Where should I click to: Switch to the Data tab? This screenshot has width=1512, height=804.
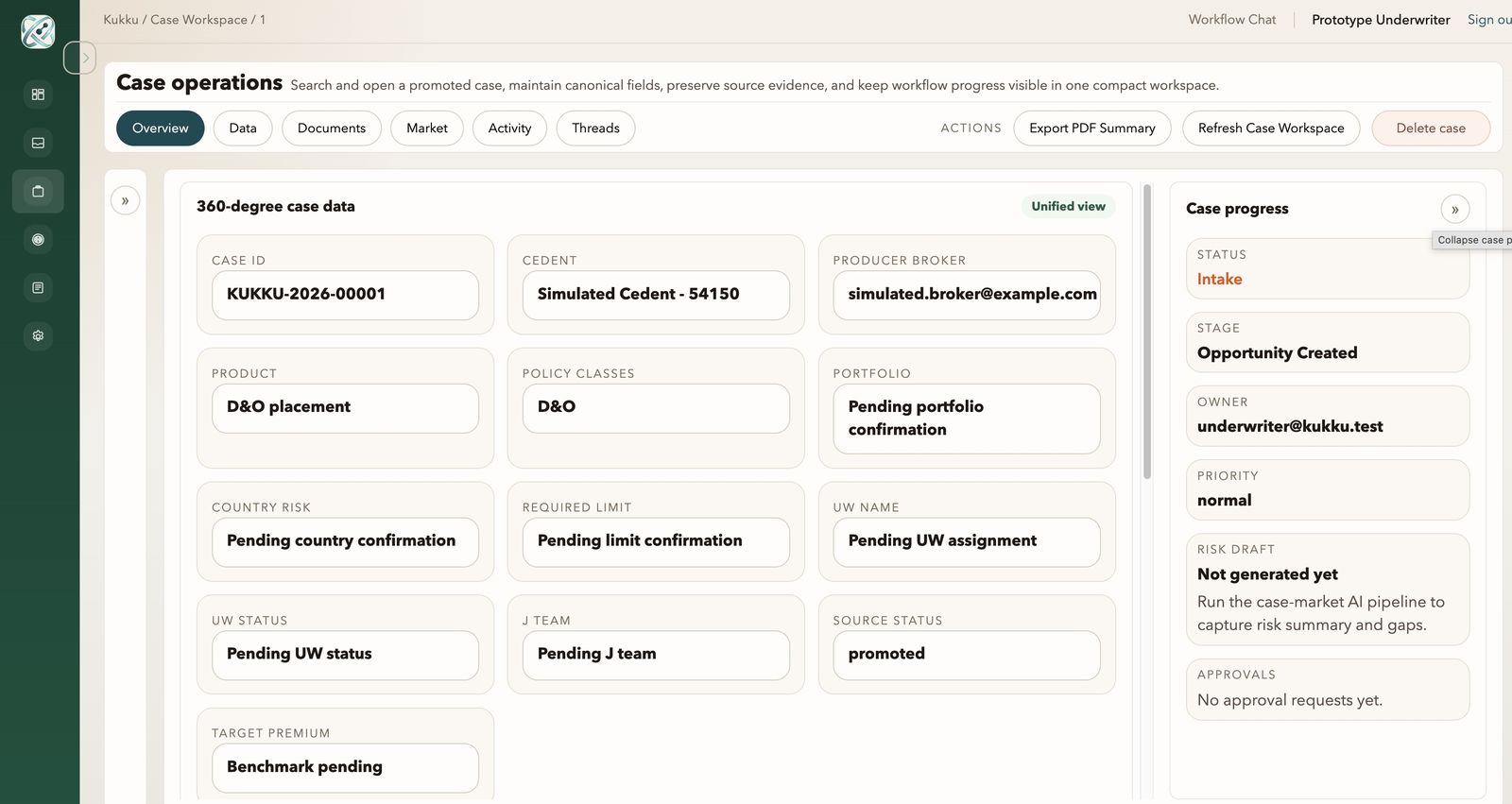pyautogui.click(x=243, y=128)
